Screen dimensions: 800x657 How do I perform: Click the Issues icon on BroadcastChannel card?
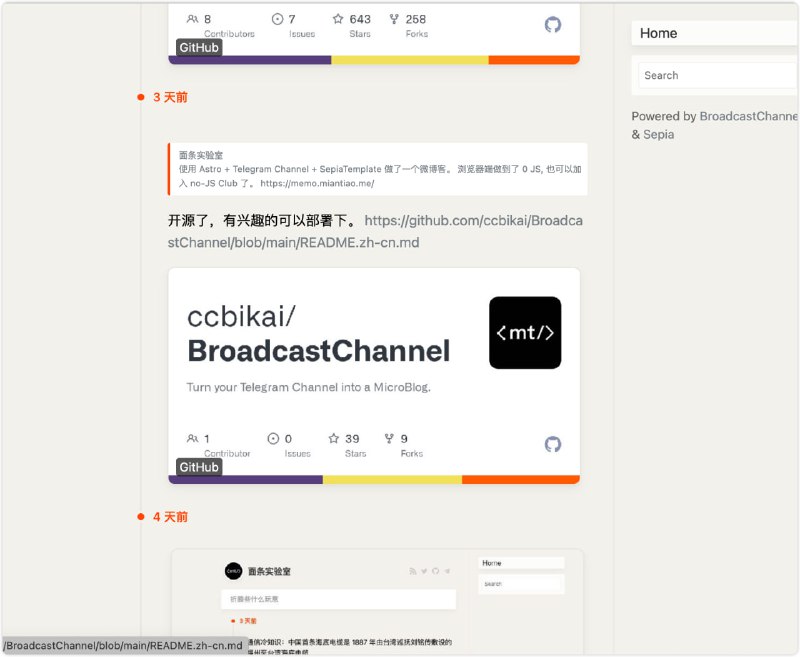pos(272,438)
